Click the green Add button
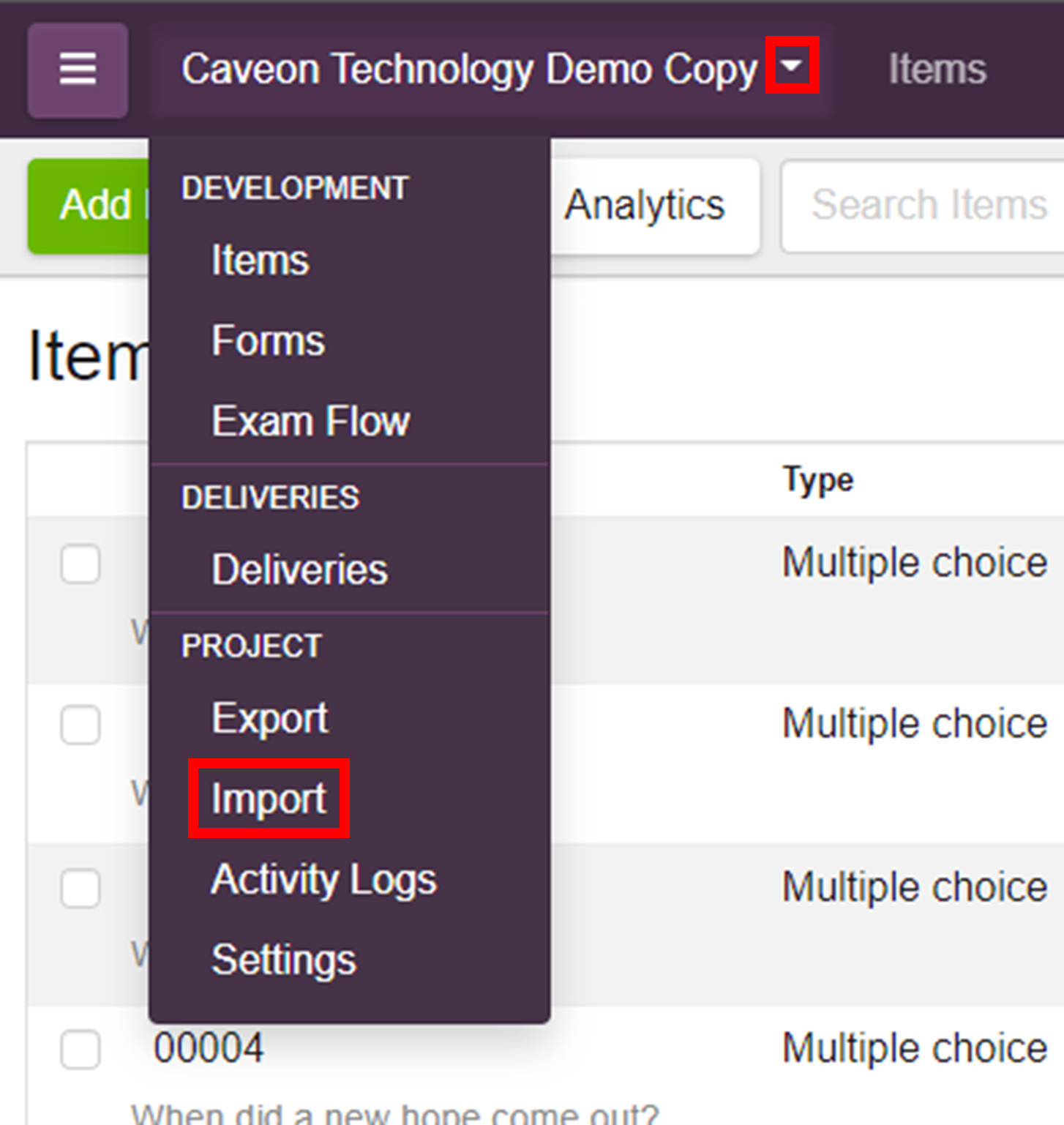 coord(89,206)
